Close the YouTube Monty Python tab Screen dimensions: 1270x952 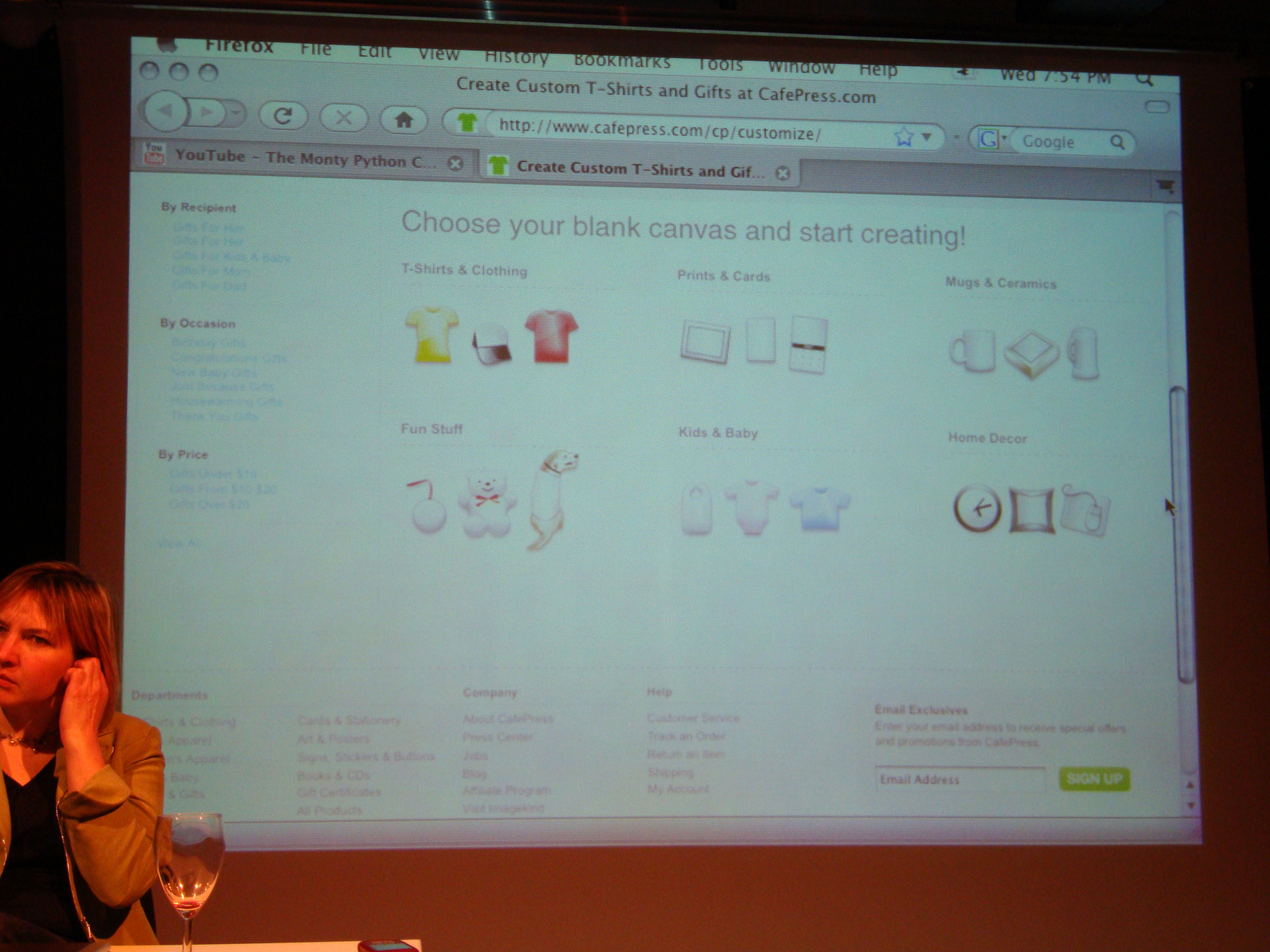pos(455,164)
